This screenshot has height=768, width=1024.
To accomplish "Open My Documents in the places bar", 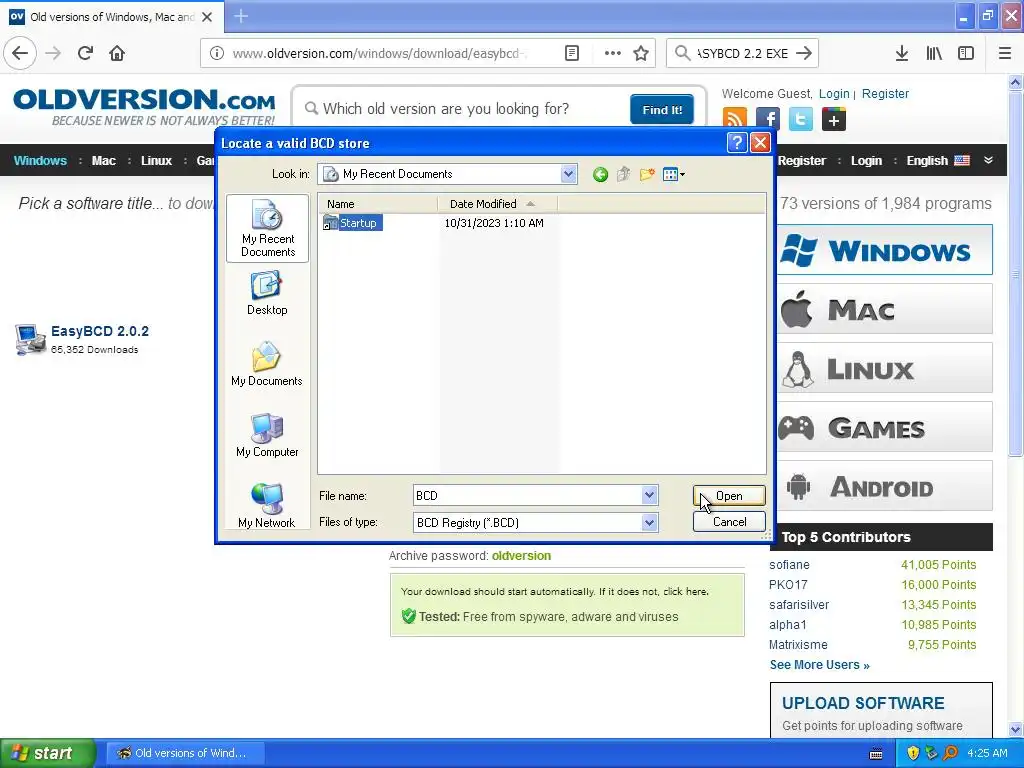I will coord(267,364).
